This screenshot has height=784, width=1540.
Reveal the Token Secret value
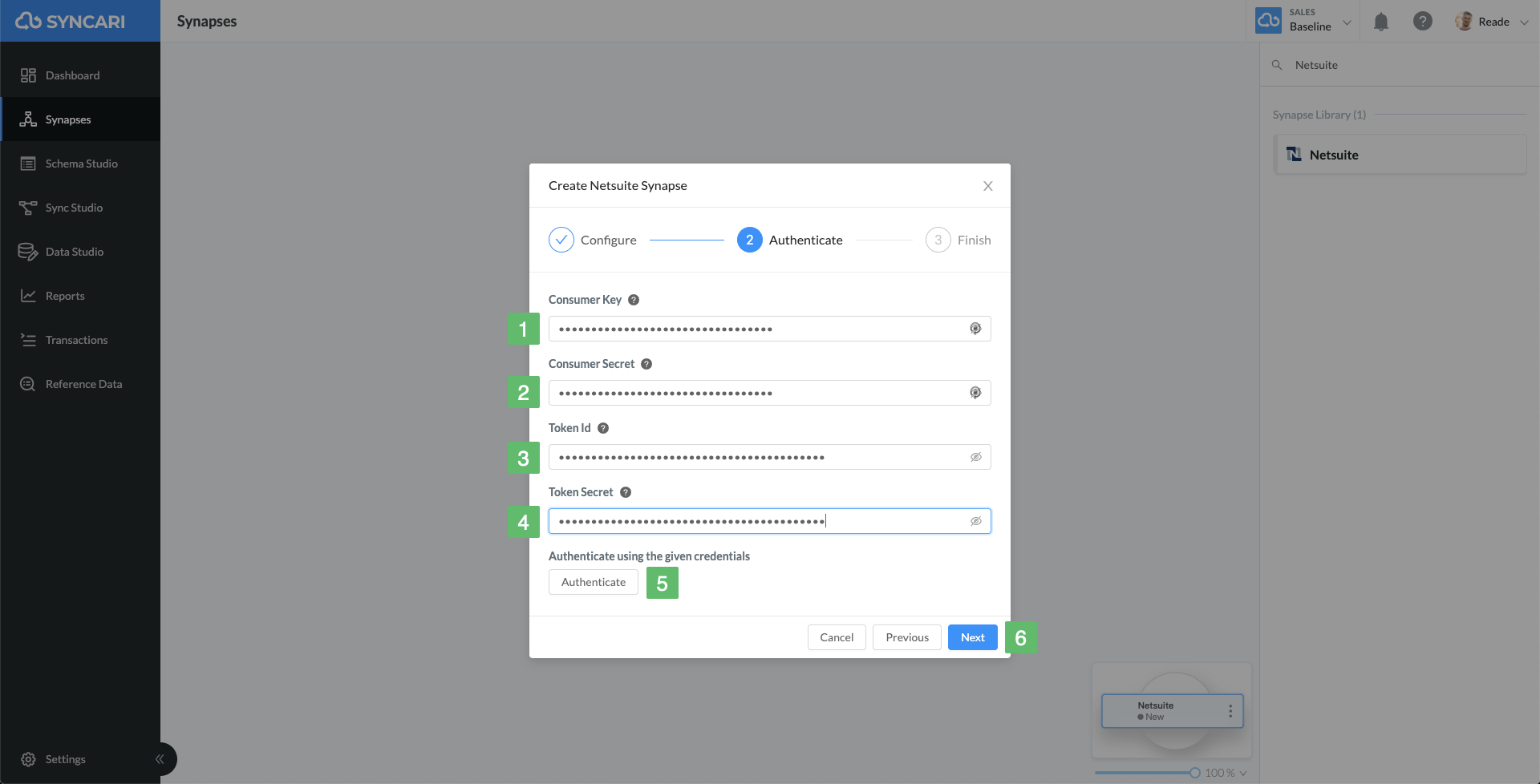point(976,521)
